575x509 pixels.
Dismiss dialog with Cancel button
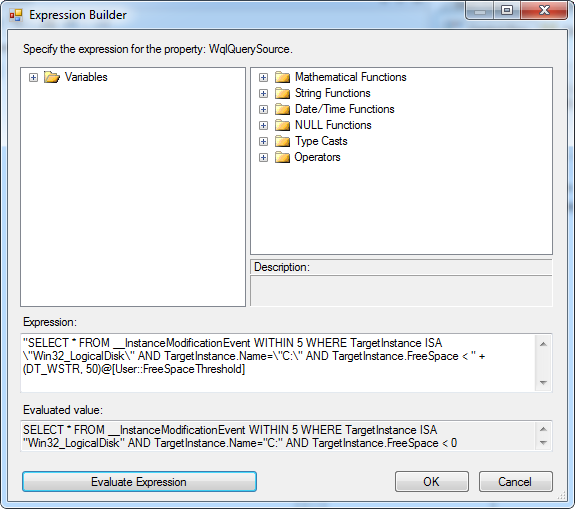pyautogui.click(x=515, y=481)
